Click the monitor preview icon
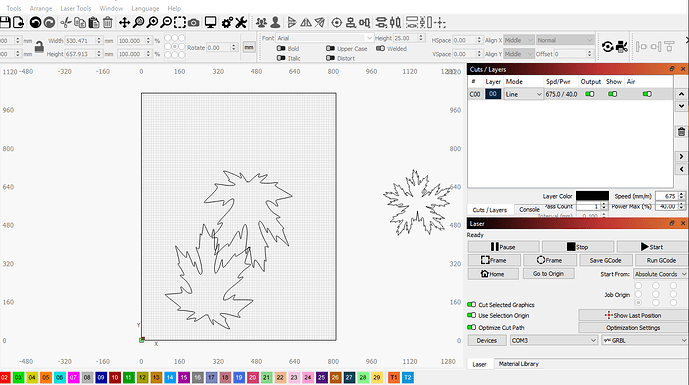The image size is (689, 385). click(210, 22)
